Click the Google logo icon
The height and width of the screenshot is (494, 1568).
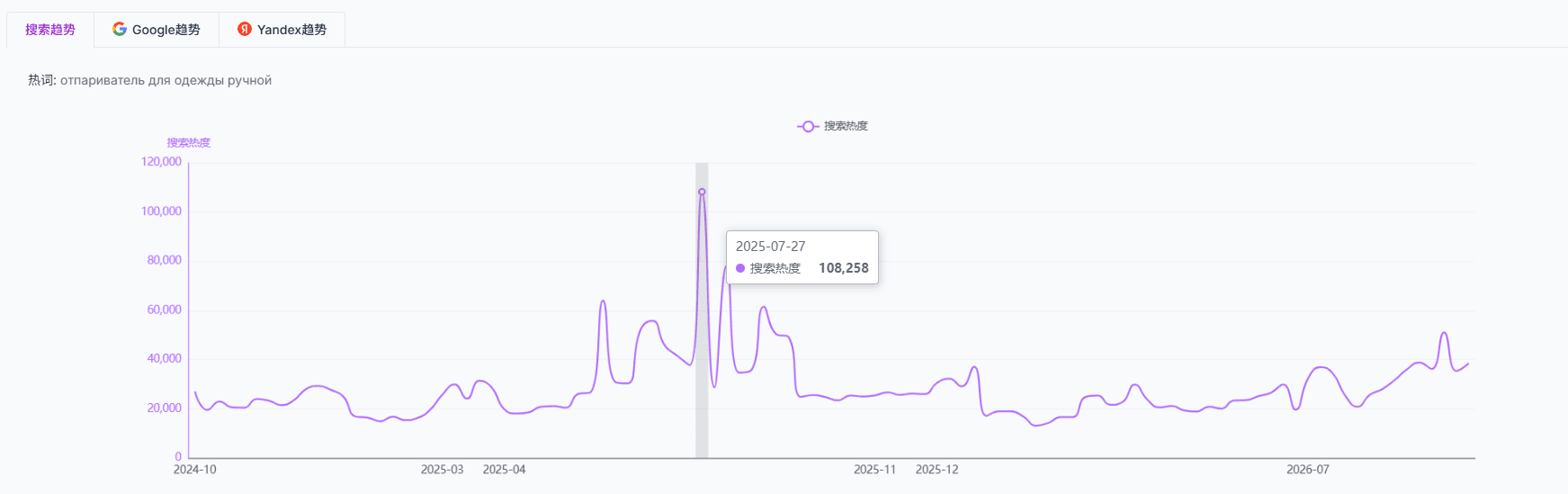tap(120, 29)
